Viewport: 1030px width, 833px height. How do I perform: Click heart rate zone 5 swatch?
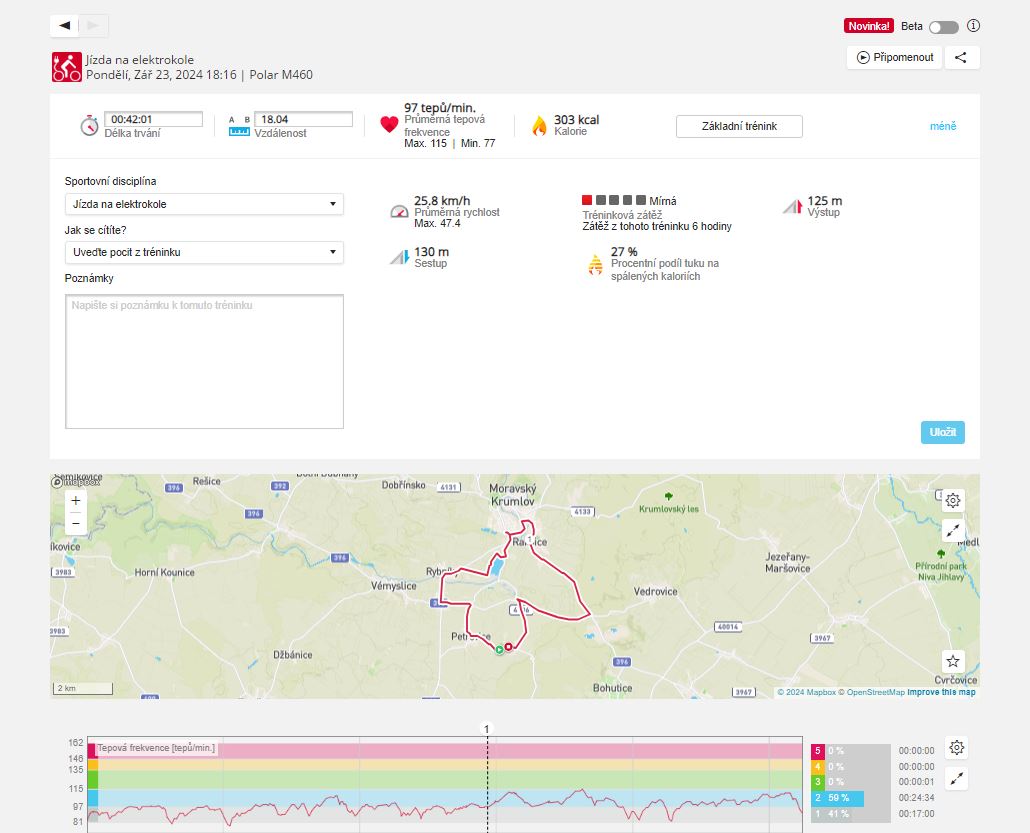(818, 751)
